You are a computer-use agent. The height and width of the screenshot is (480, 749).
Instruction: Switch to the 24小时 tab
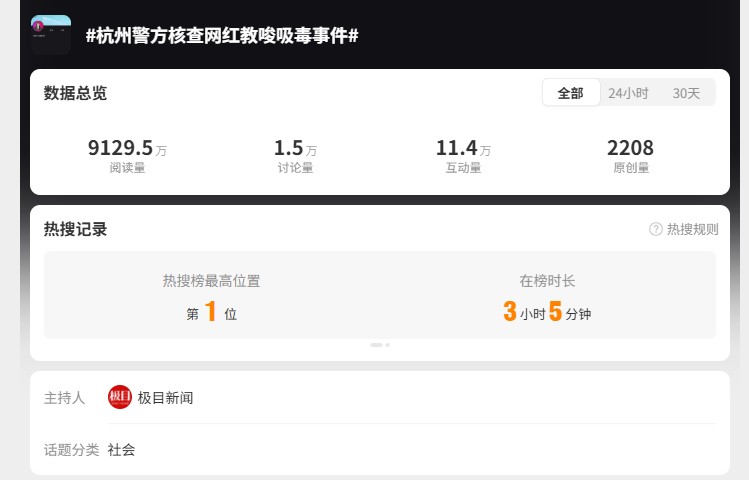(628, 93)
